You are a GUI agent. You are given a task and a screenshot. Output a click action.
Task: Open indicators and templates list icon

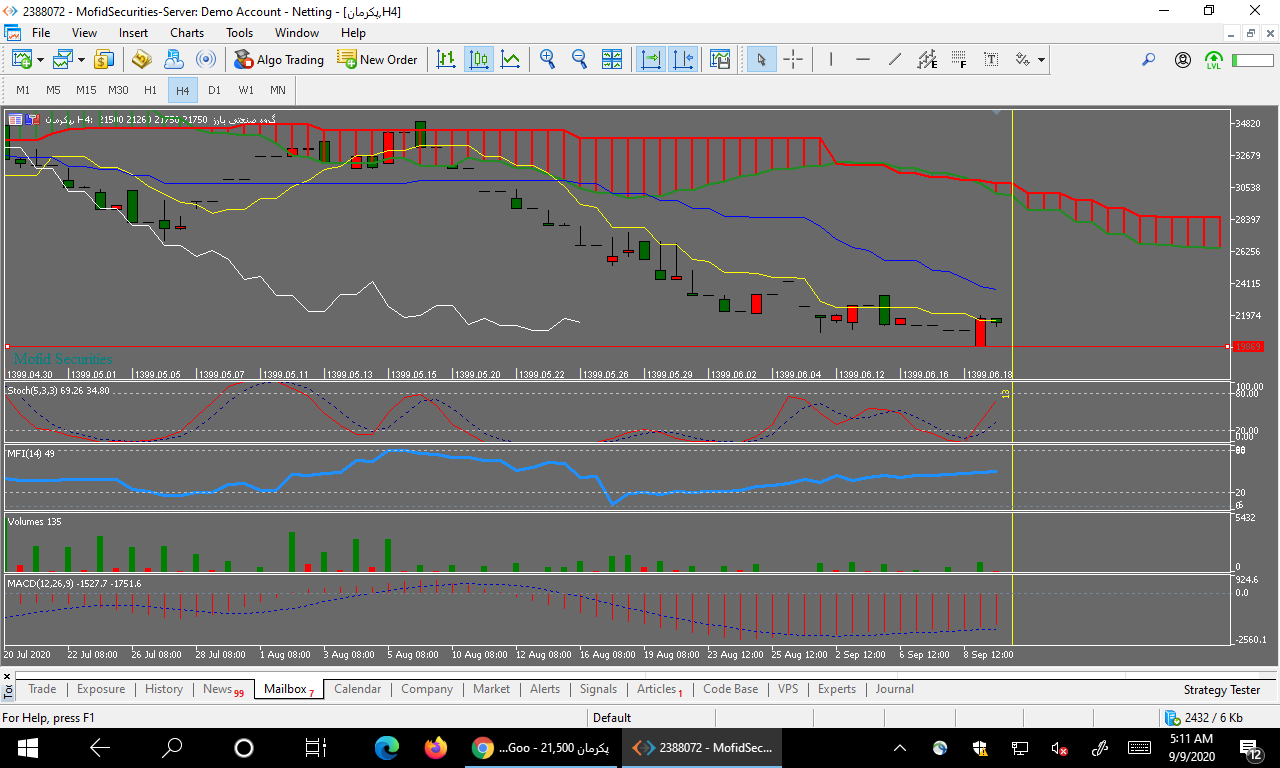(x=720, y=60)
